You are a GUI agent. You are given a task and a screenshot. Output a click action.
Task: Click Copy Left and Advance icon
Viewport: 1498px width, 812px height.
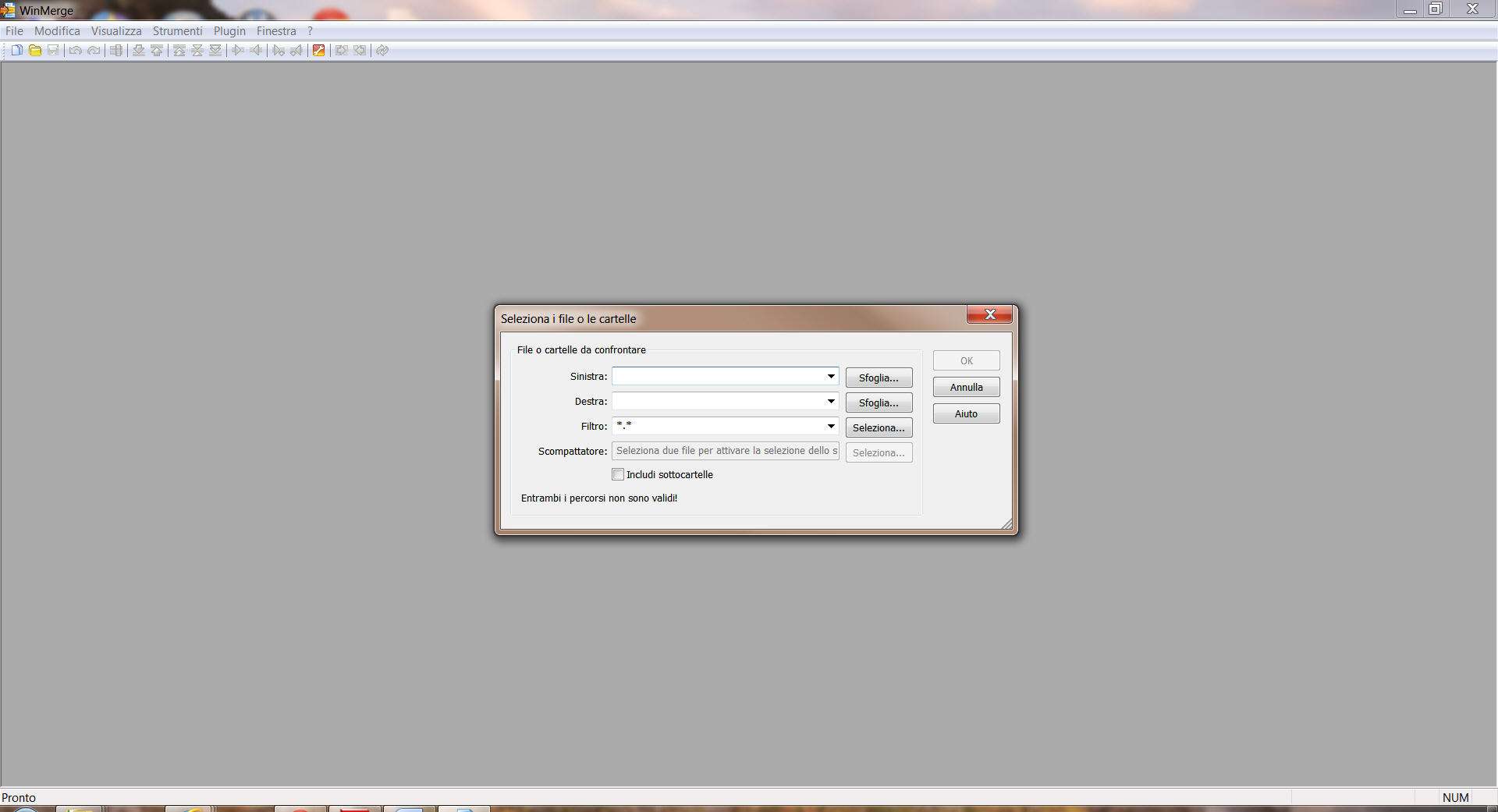[296, 51]
